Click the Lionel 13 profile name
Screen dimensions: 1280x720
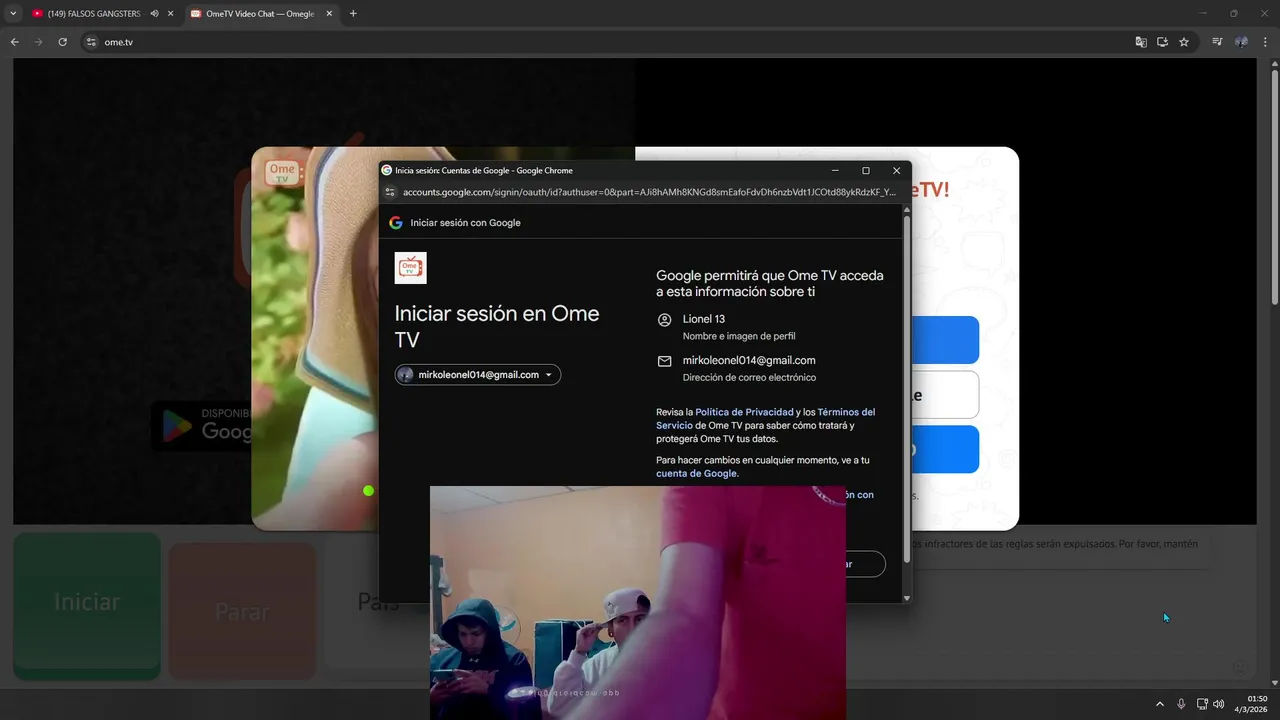coord(704,319)
